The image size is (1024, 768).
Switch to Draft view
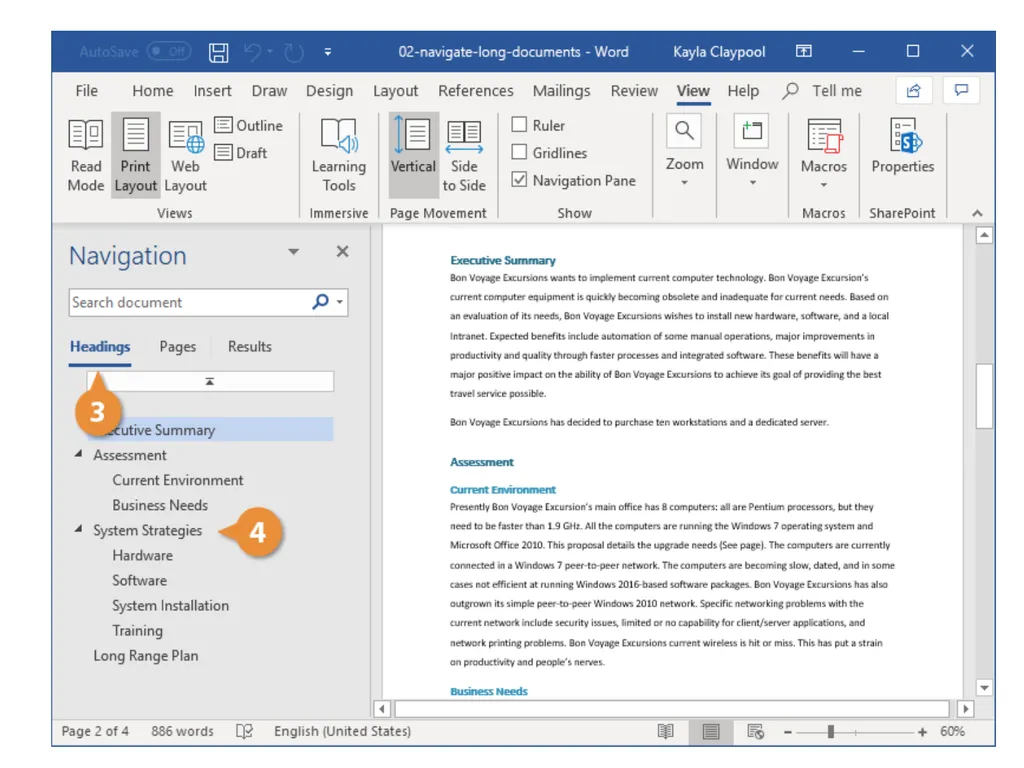click(x=241, y=153)
